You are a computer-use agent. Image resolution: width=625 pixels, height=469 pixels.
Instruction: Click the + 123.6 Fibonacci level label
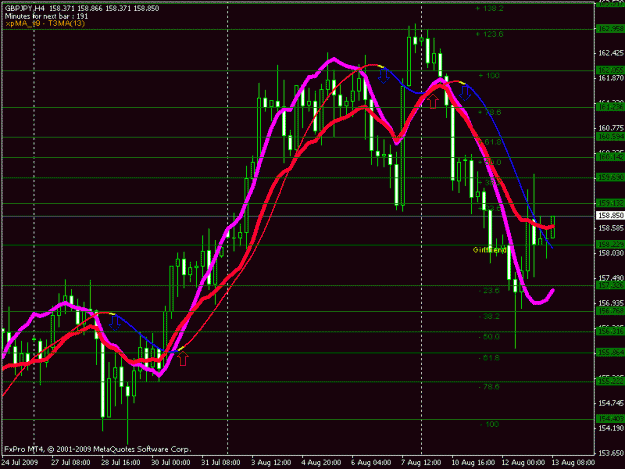(x=489, y=34)
